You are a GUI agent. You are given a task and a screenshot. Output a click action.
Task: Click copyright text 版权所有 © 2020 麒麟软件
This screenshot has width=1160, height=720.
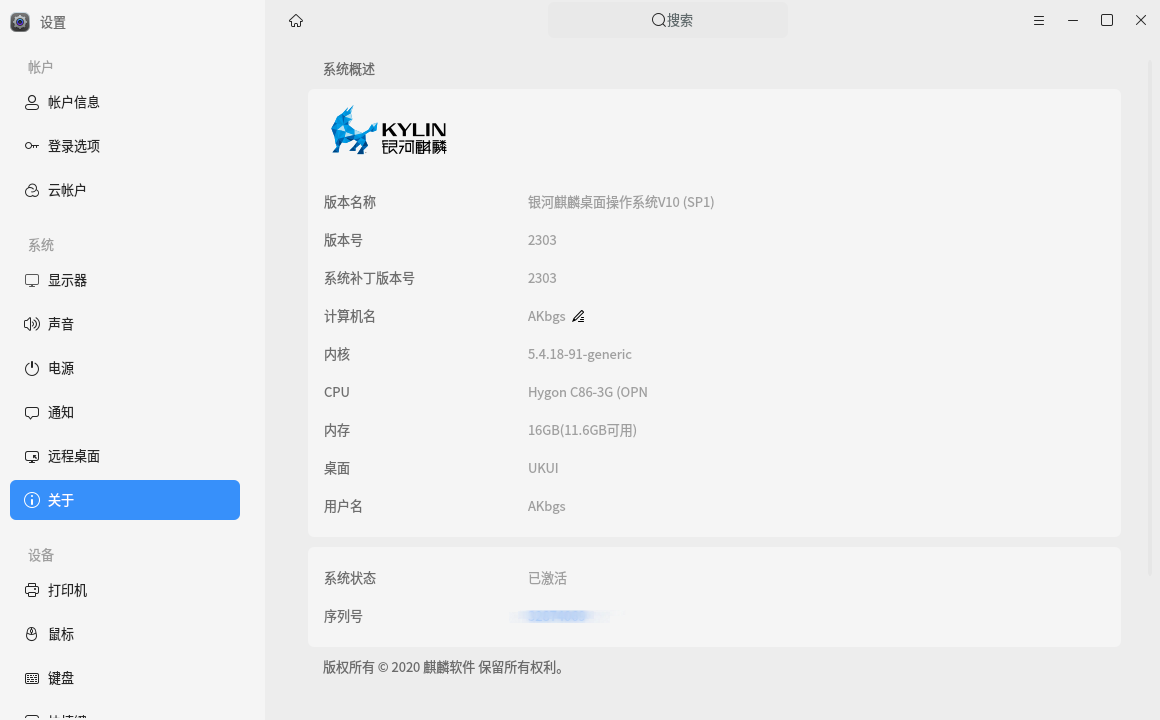(x=399, y=667)
